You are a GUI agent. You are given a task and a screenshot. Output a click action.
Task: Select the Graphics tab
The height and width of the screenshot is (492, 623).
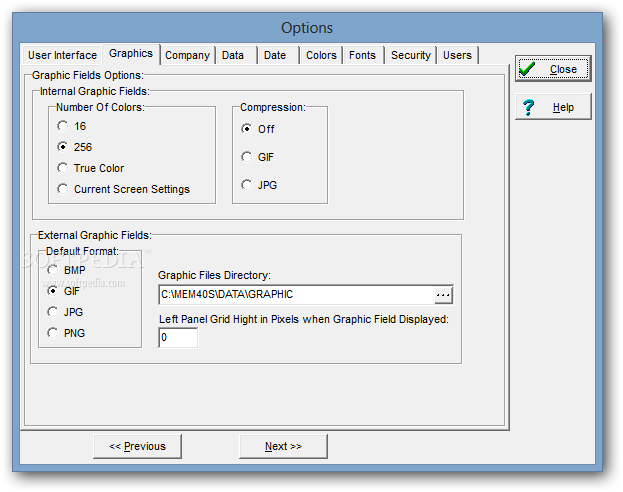click(x=131, y=54)
